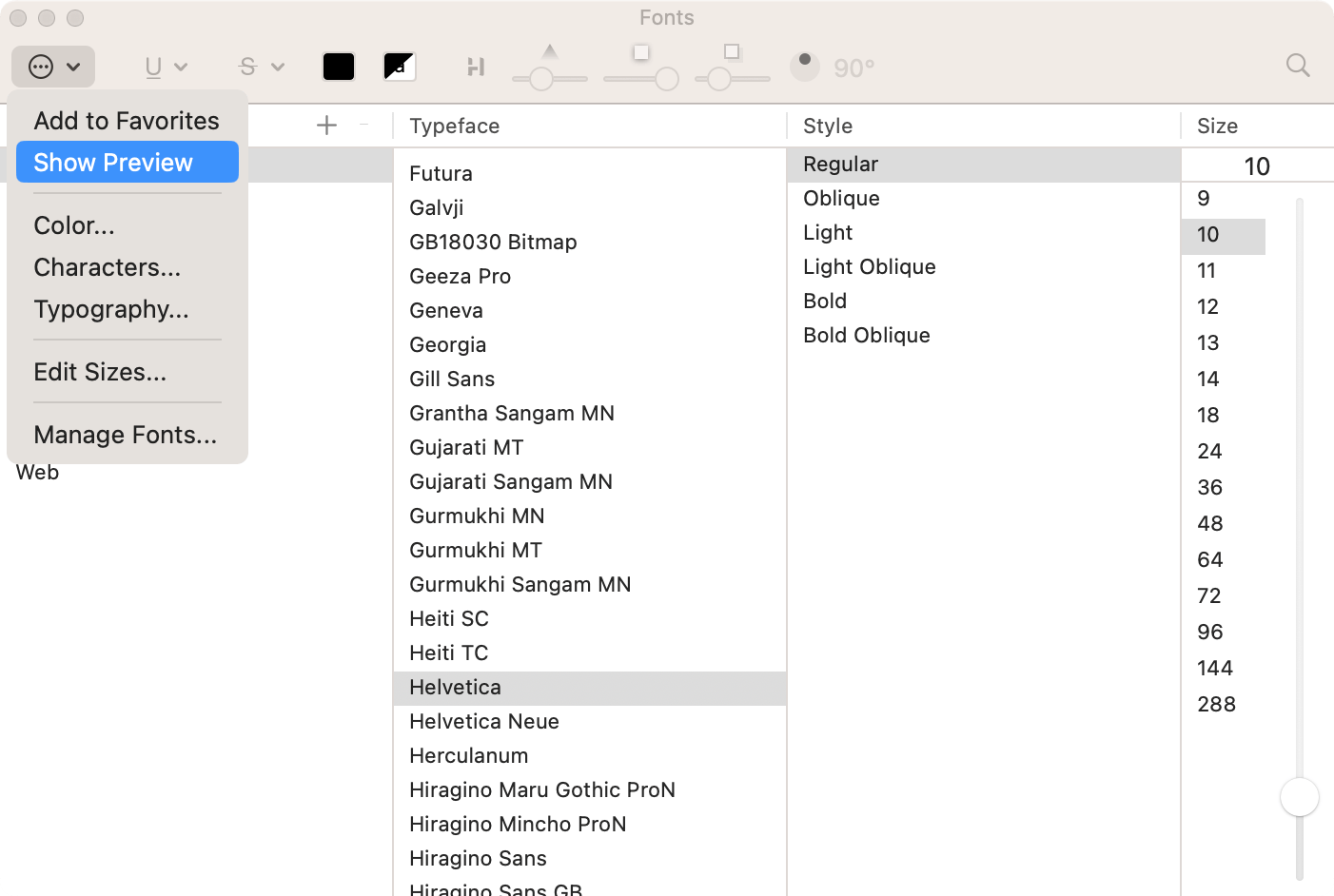The image size is (1334, 896).
Task: Select the Web collection
Action: [38, 473]
